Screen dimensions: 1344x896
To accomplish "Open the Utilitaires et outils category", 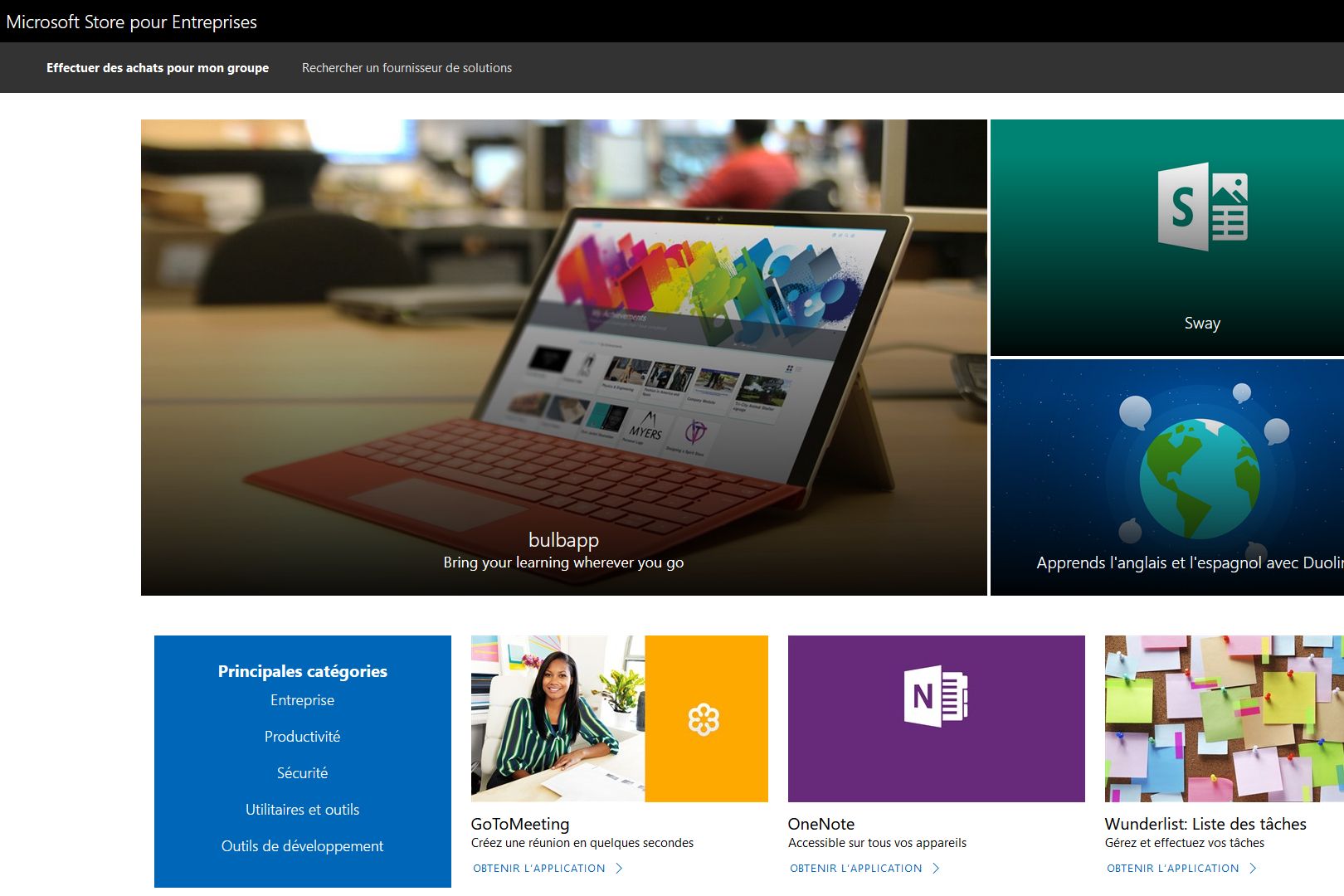I will (303, 810).
